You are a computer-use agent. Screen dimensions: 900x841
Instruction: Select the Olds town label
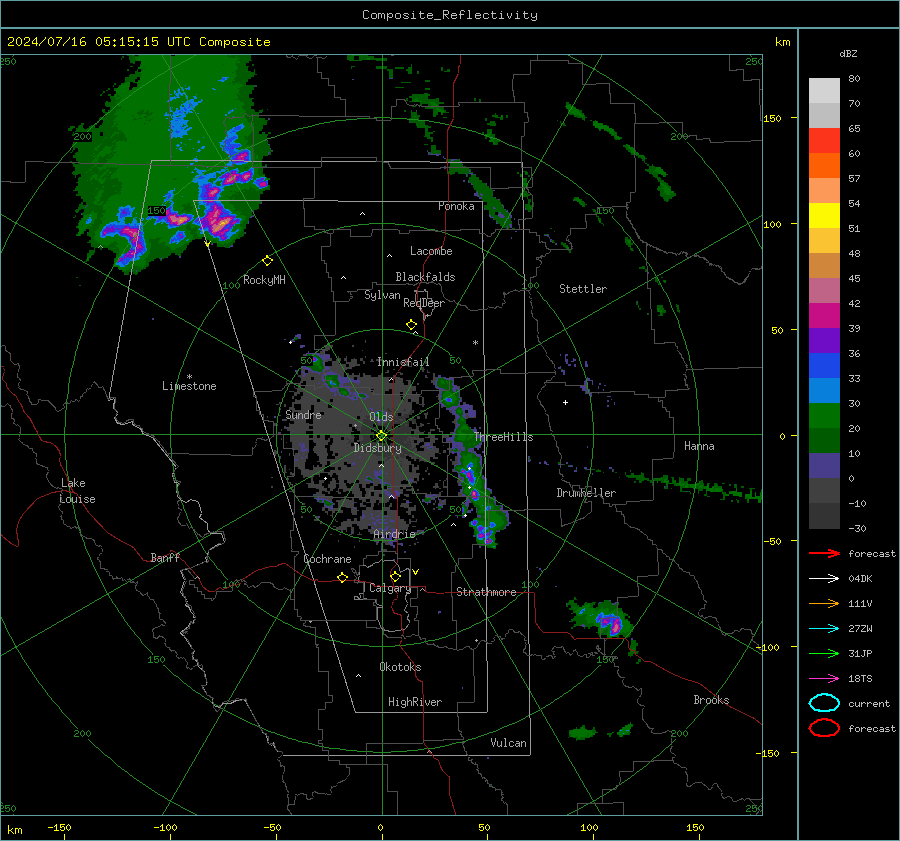[381, 416]
